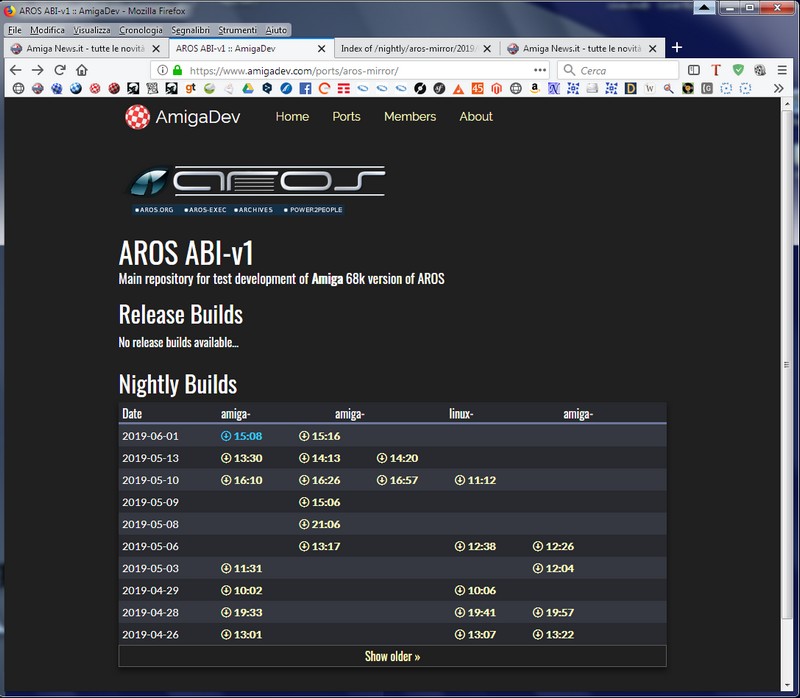Expand older builds with Show older

[392, 656]
